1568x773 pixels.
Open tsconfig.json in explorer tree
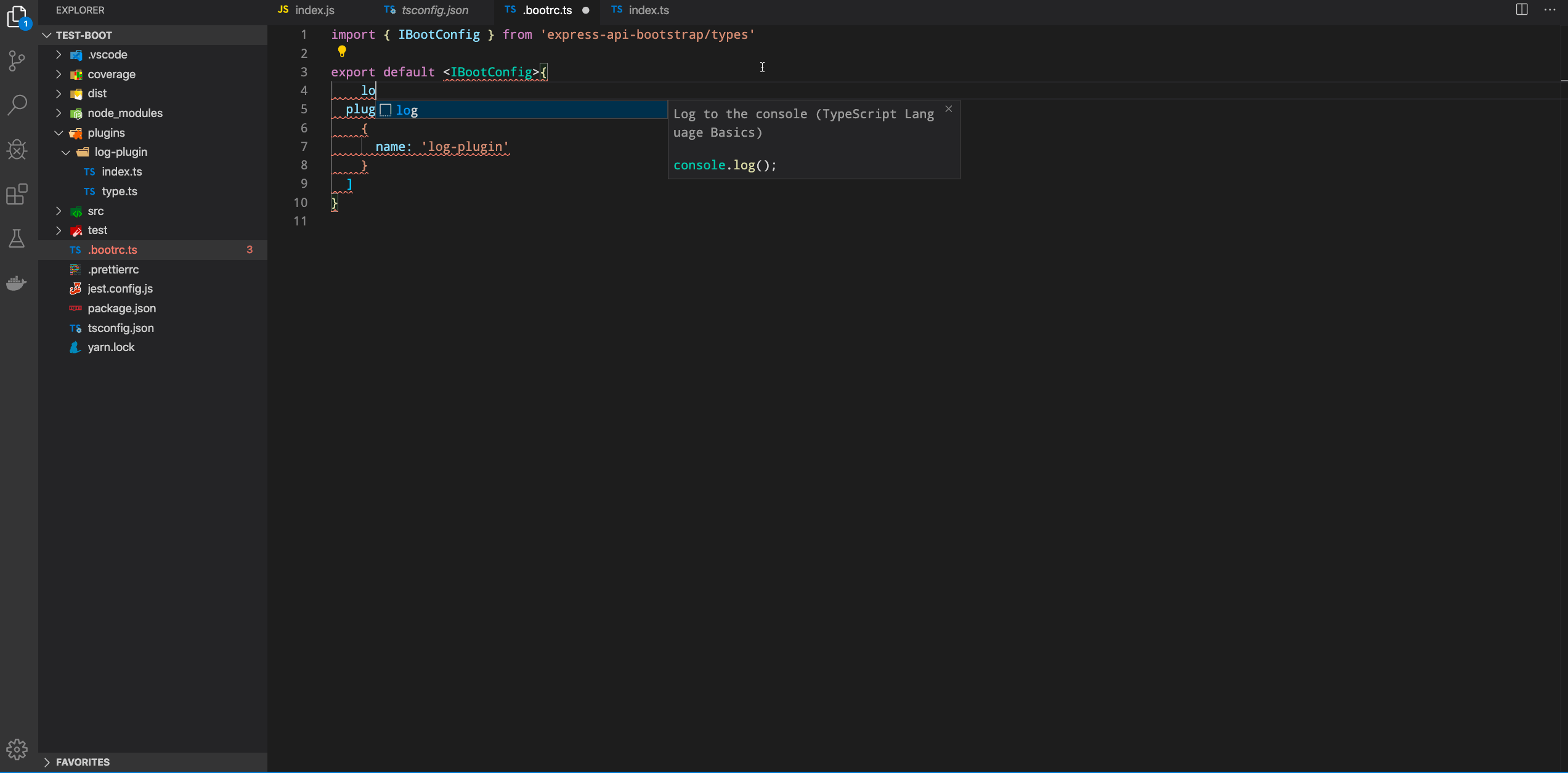(153, 328)
